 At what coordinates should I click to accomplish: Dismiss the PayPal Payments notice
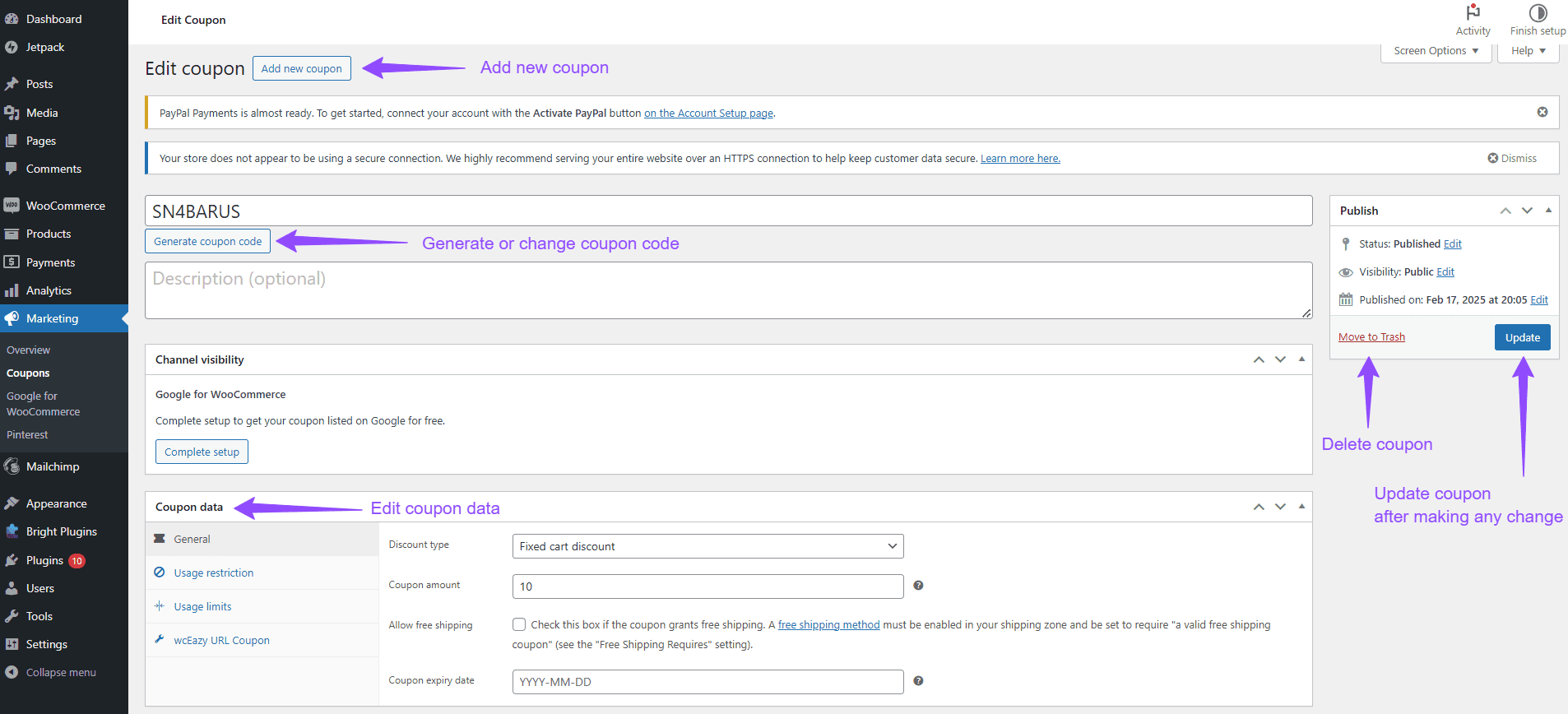tap(1542, 112)
